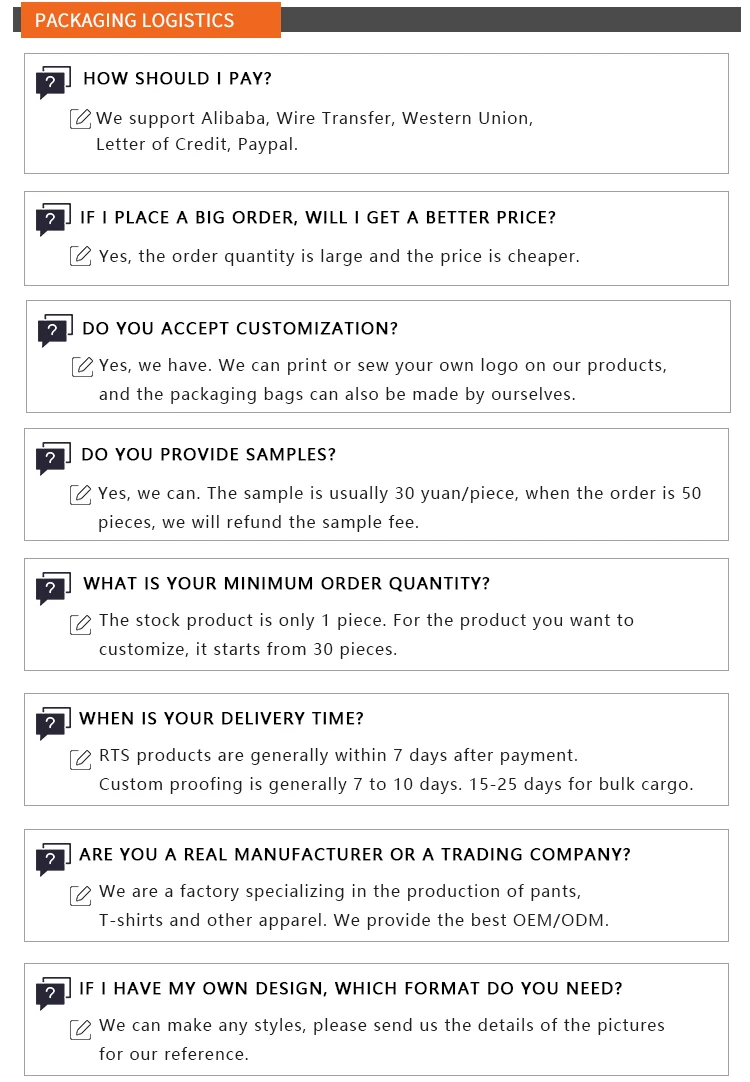Click the question icon beside 'When is your delivery time?'
This screenshot has width=750, height=1082.
[53, 722]
